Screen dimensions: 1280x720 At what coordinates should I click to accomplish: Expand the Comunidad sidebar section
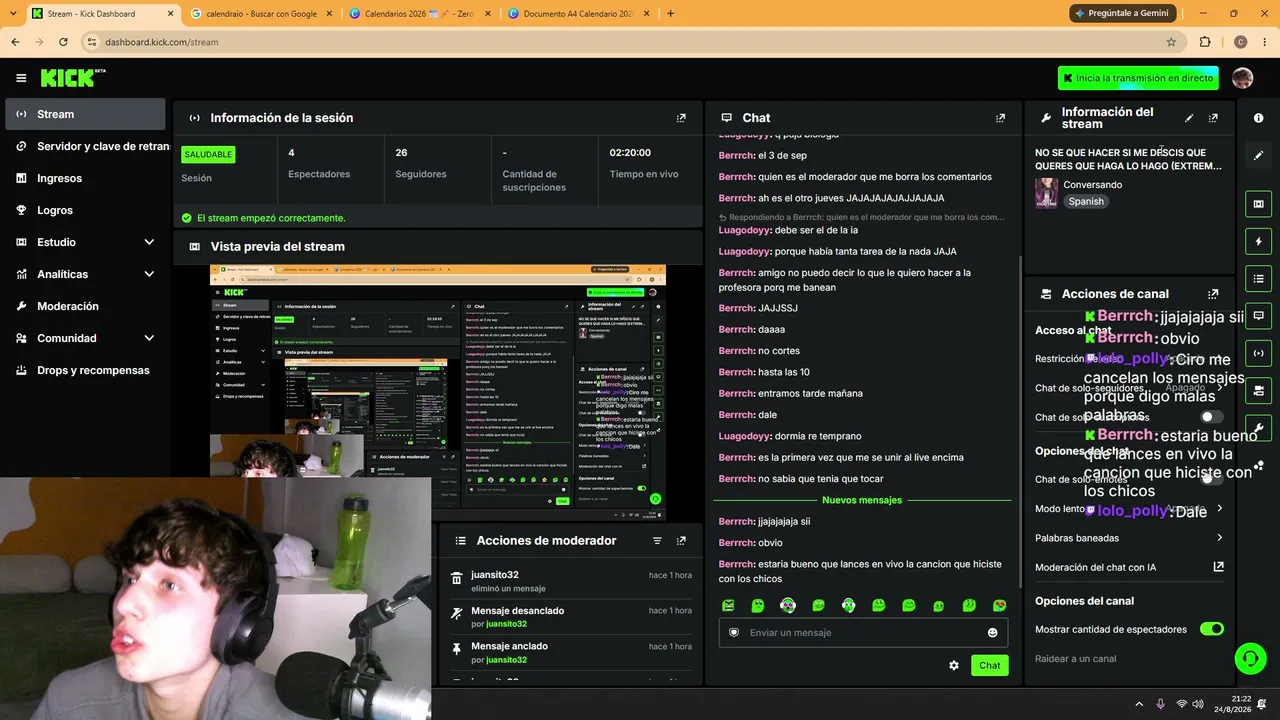click(x=149, y=338)
